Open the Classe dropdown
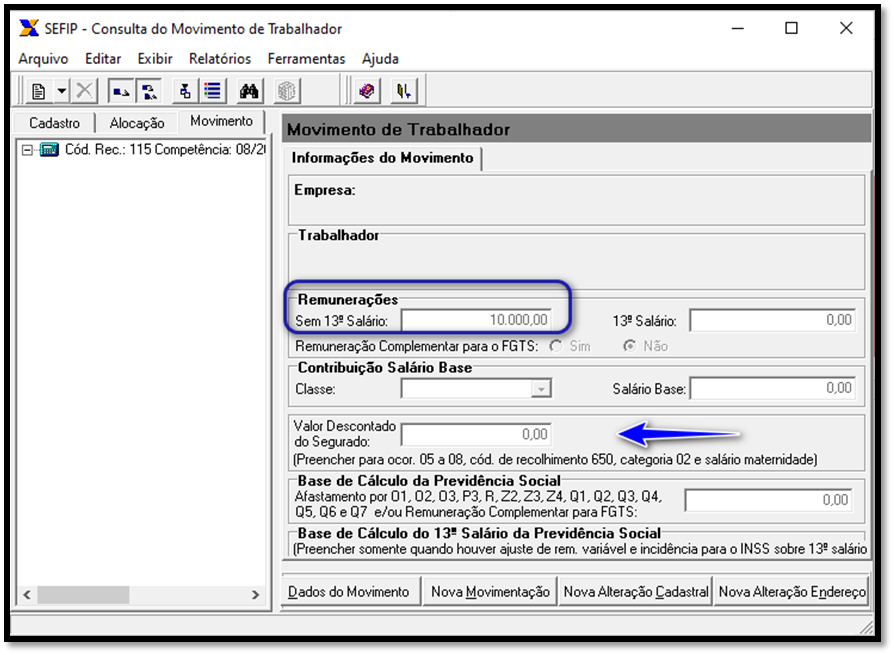Screen dimensions: 894x655 (x=541, y=389)
